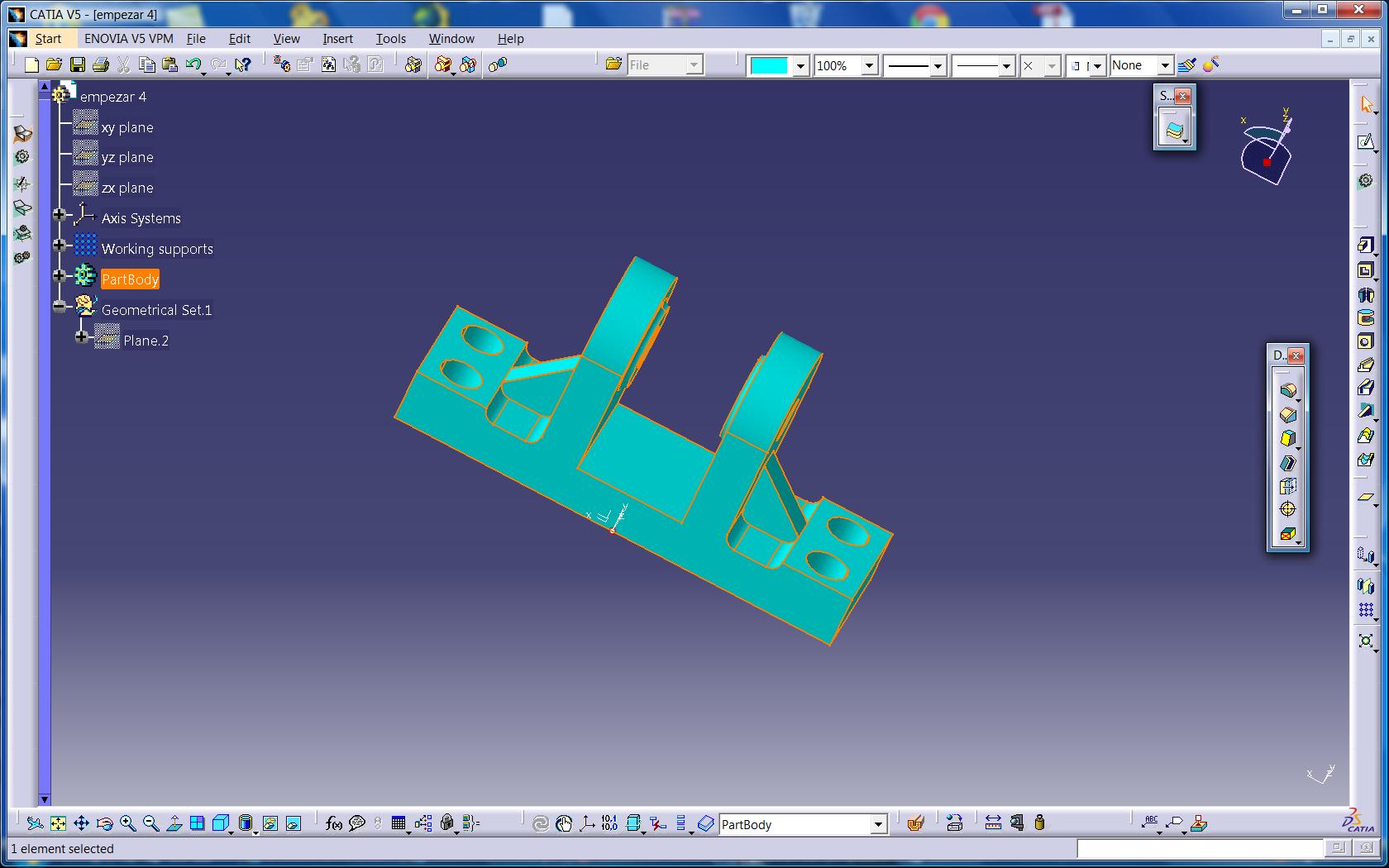Open the Window menu
Image resolution: width=1389 pixels, height=868 pixels.
(451, 39)
